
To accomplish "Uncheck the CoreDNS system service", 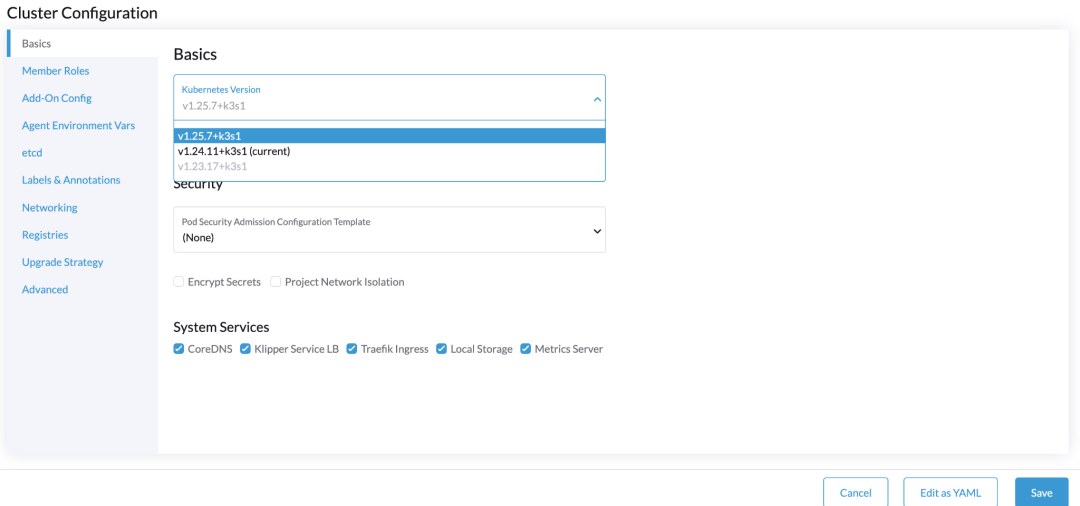I will coord(179,349).
